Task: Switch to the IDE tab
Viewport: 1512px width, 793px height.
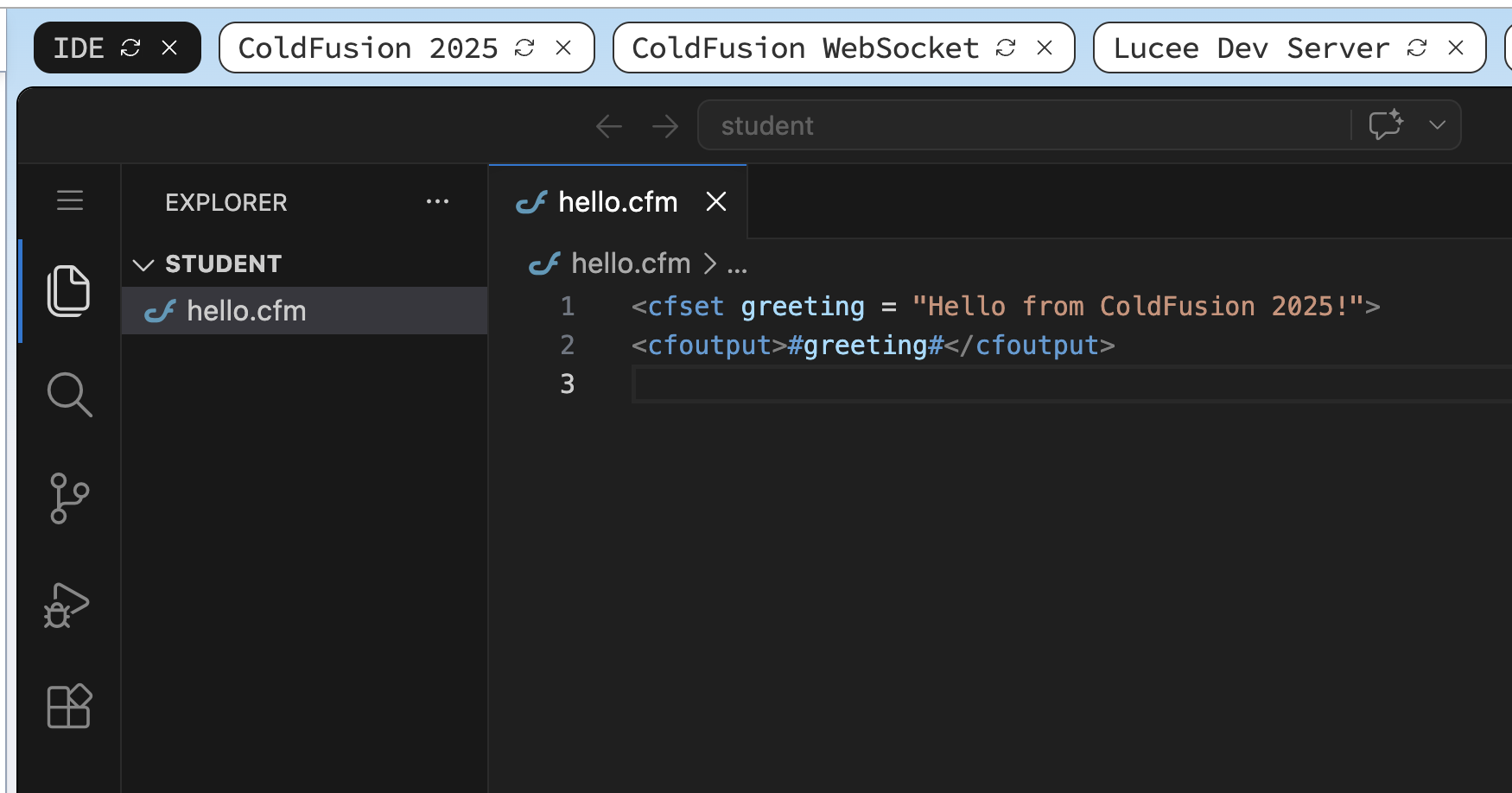Action: 79,48
